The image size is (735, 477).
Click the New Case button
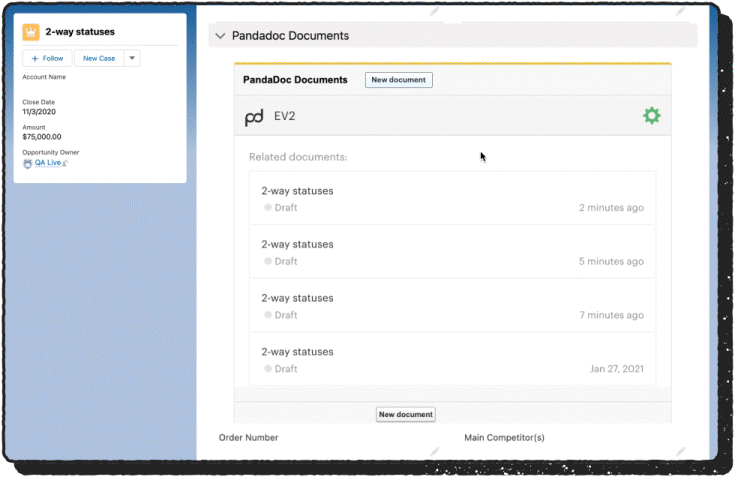(x=99, y=58)
